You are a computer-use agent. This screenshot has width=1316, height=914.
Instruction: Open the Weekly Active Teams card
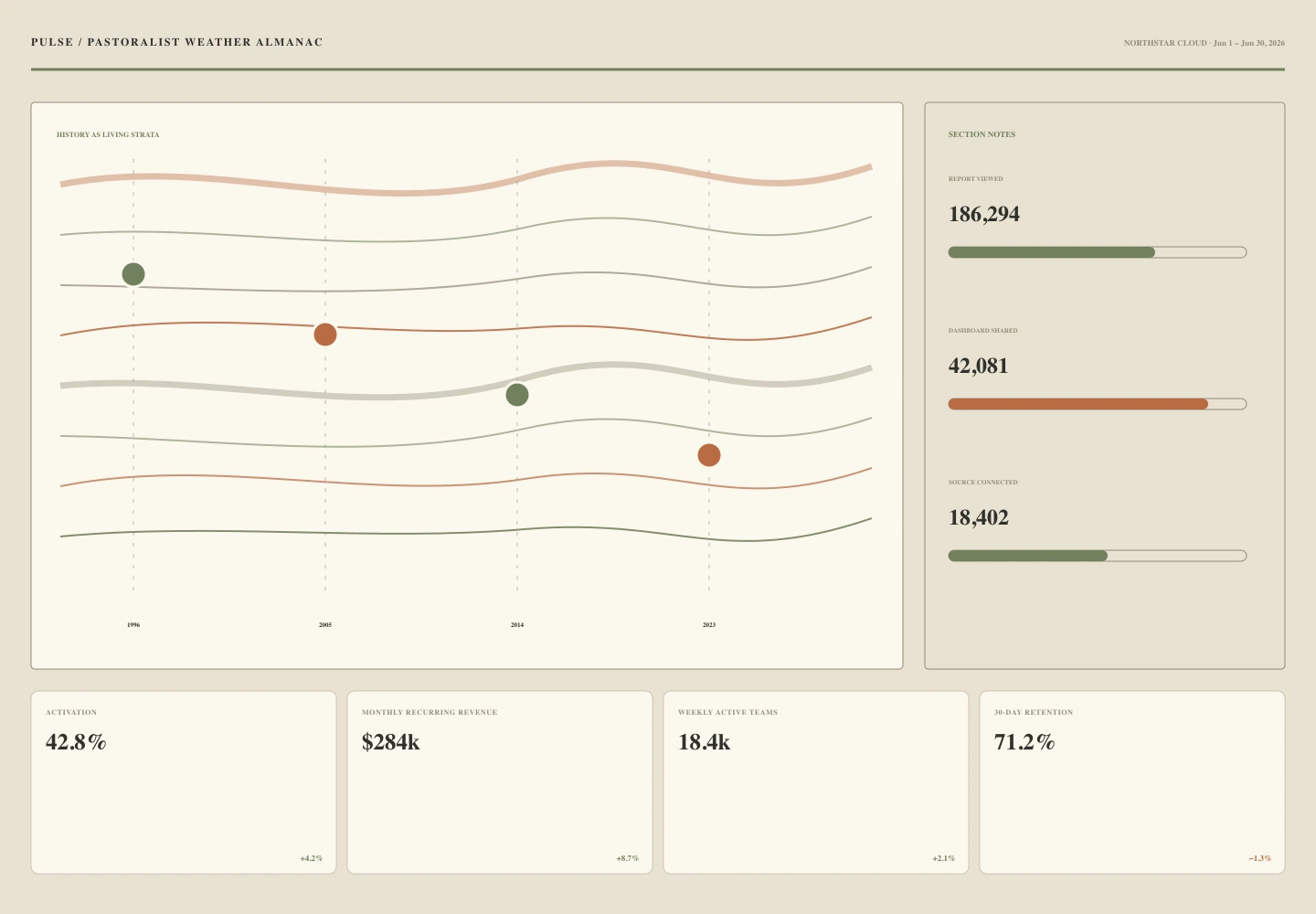tap(816, 782)
